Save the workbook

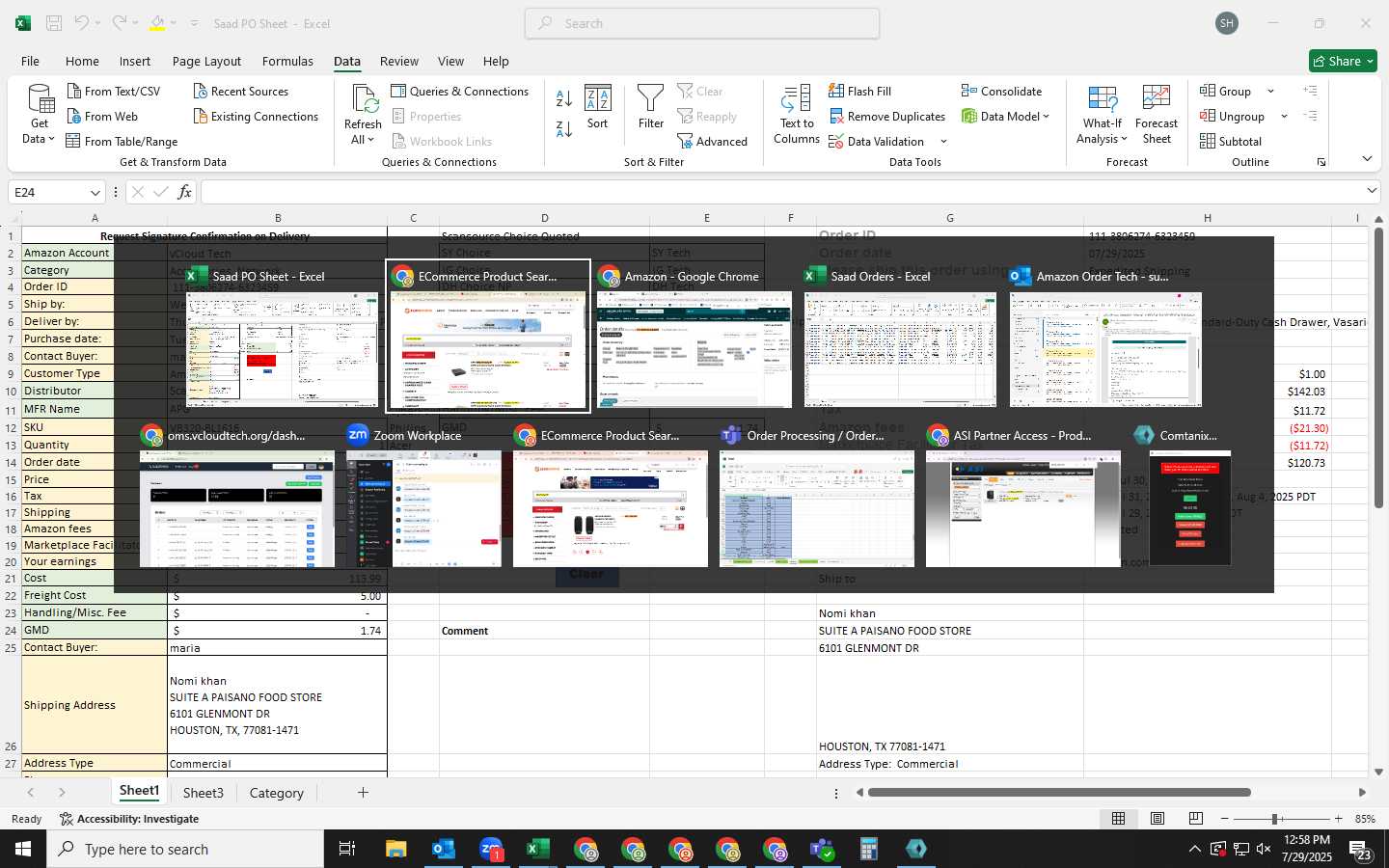(54, 23)
